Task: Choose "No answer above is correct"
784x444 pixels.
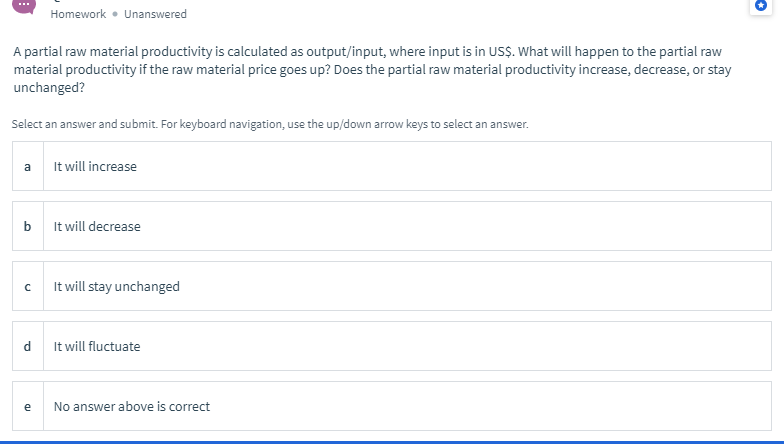Action: (132, 406)
